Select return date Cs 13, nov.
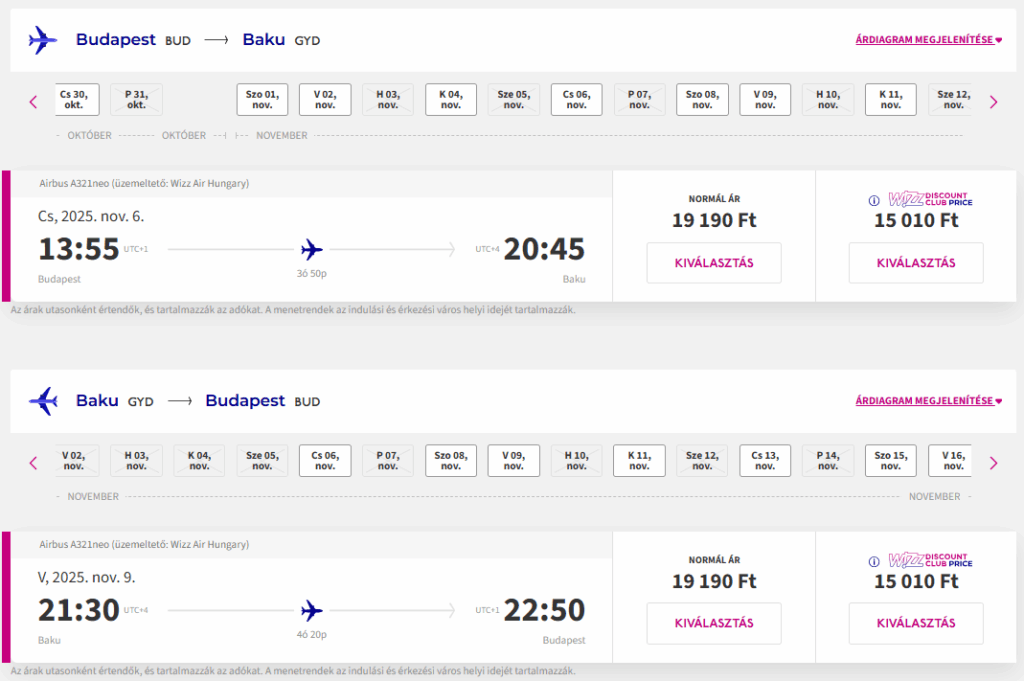Viewport: 1024px width, 681px height. [x=765, y=460]
